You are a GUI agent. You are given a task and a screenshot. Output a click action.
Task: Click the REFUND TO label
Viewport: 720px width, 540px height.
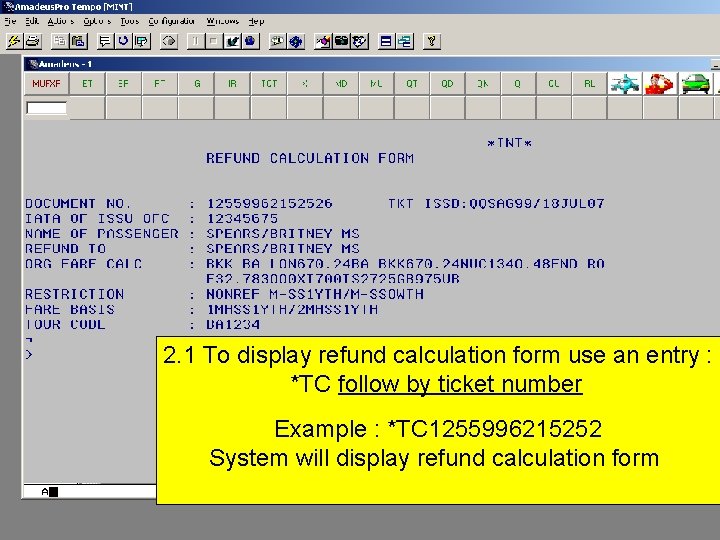(x=66, y=249)
